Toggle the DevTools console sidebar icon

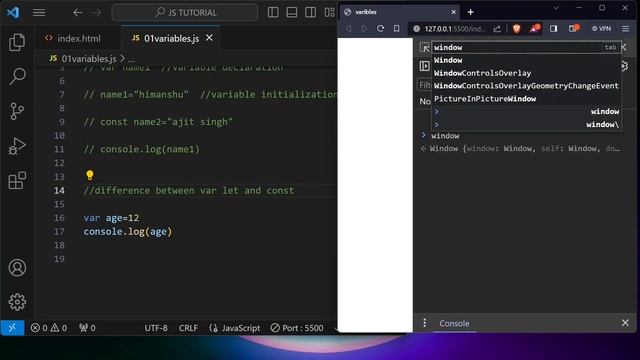424,66
